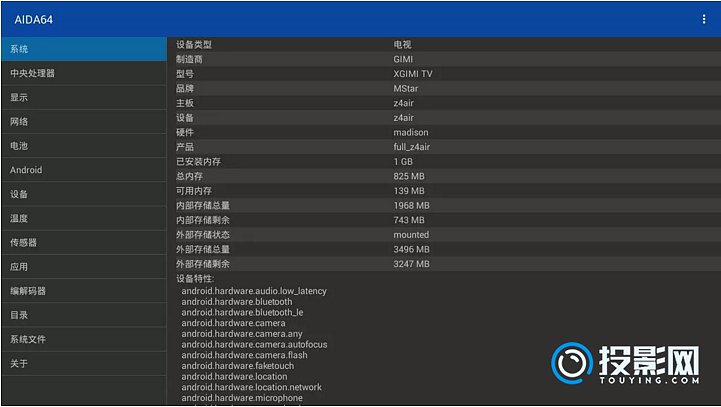Screen dimensions: 721x407
Task: Click the 1 GB installed memory value
Action: [x=403, y=161]
